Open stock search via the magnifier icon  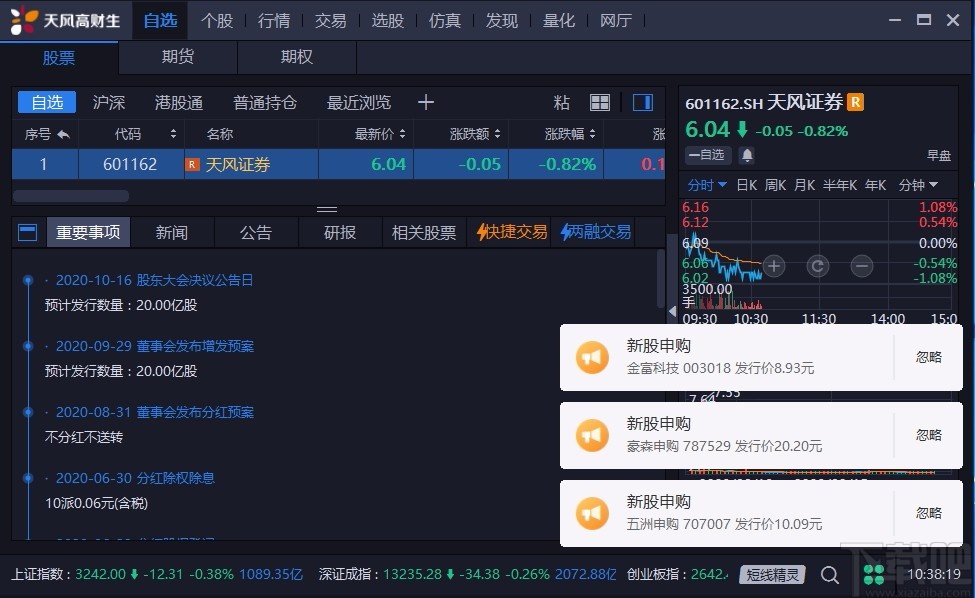coord(830,575)
